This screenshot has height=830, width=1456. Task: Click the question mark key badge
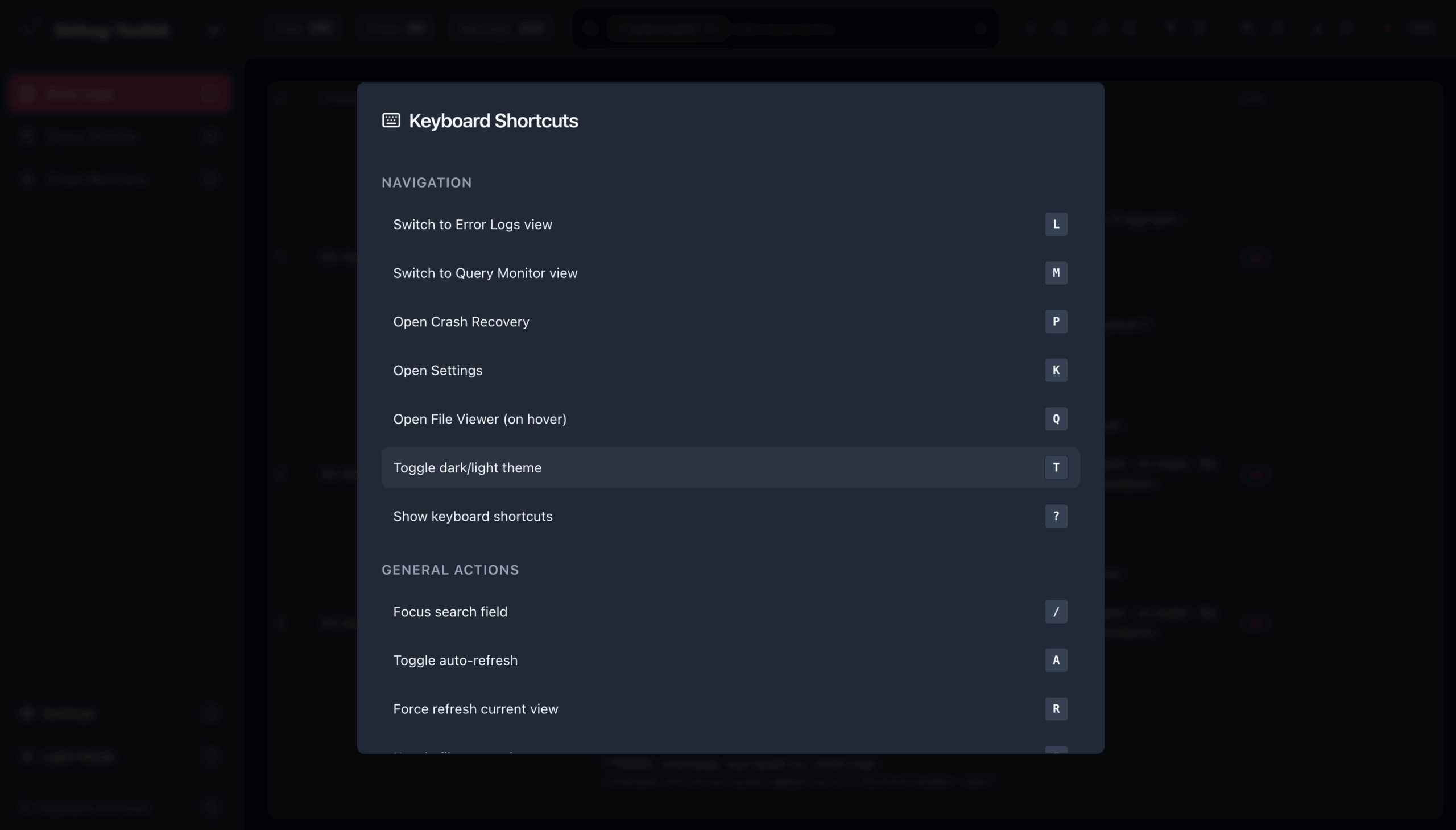[1056, 516]
